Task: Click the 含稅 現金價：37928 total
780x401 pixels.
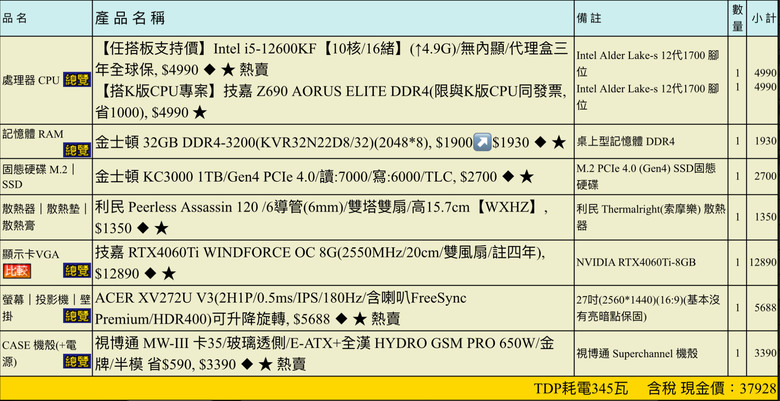Action: (x=712, y=389)
